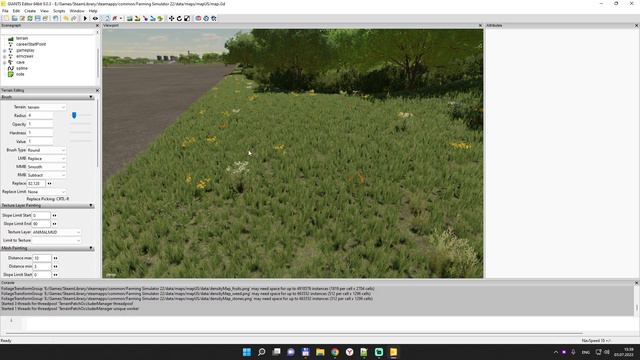
Task: Open the Scripts menu
Action: (x=59, y=11)
